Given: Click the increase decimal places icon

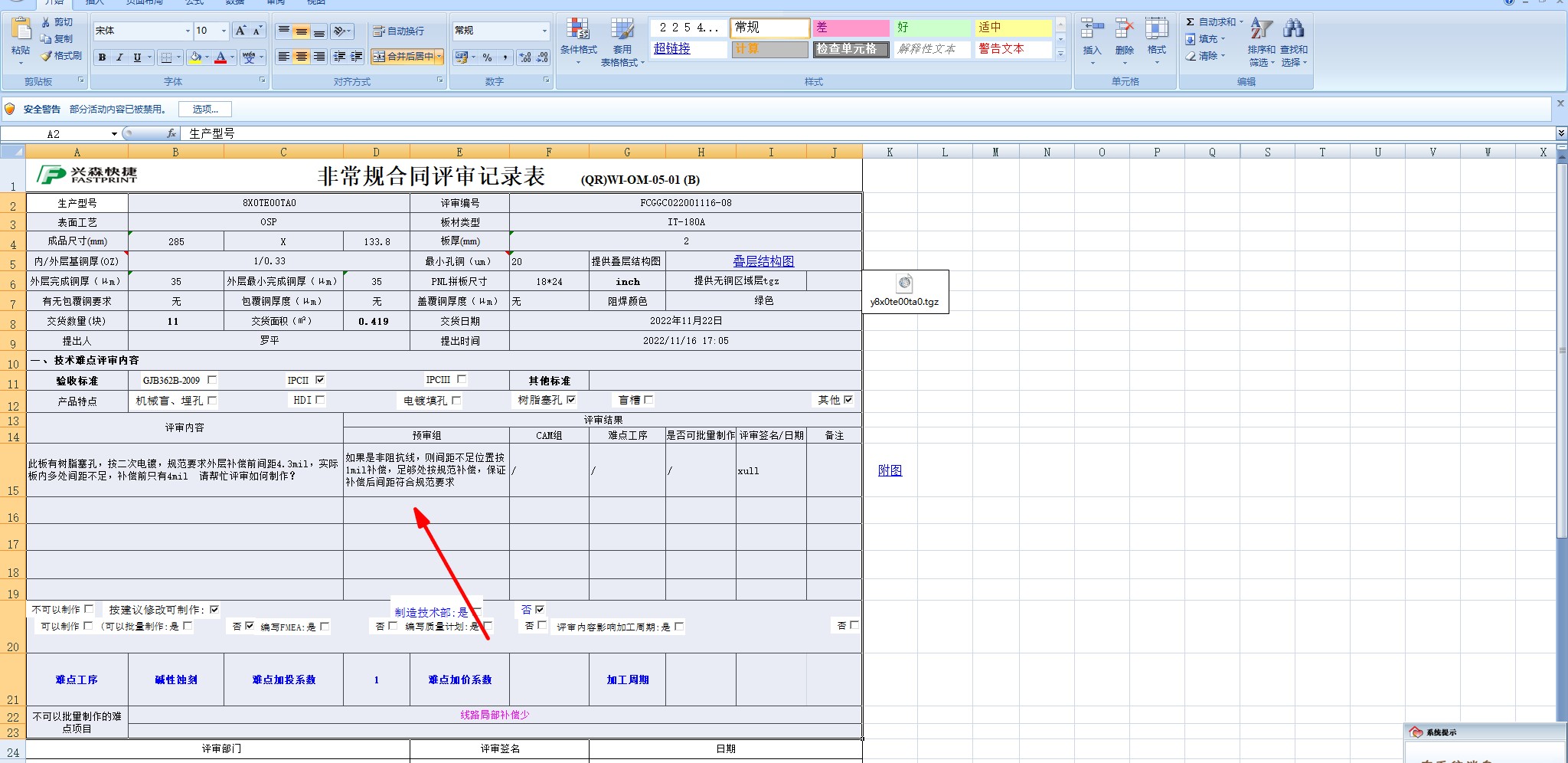Looking at the screenshot, I should click(x=524, y=57).
